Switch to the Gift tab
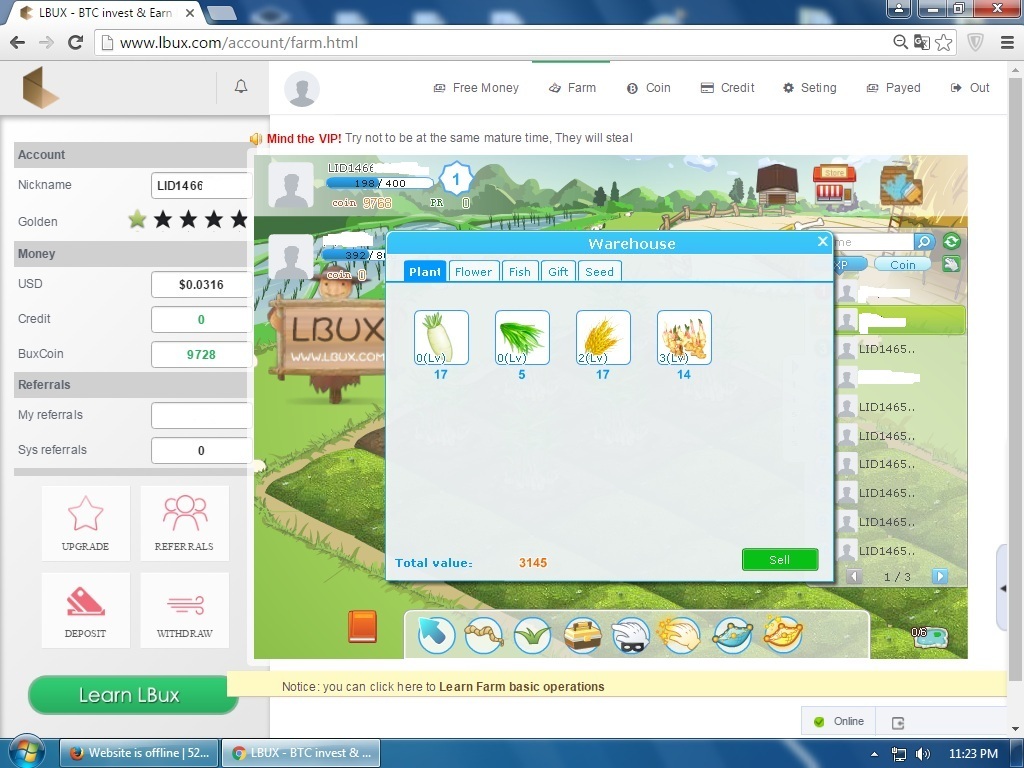The image size is (1024, 768). (x=558, y=272)
